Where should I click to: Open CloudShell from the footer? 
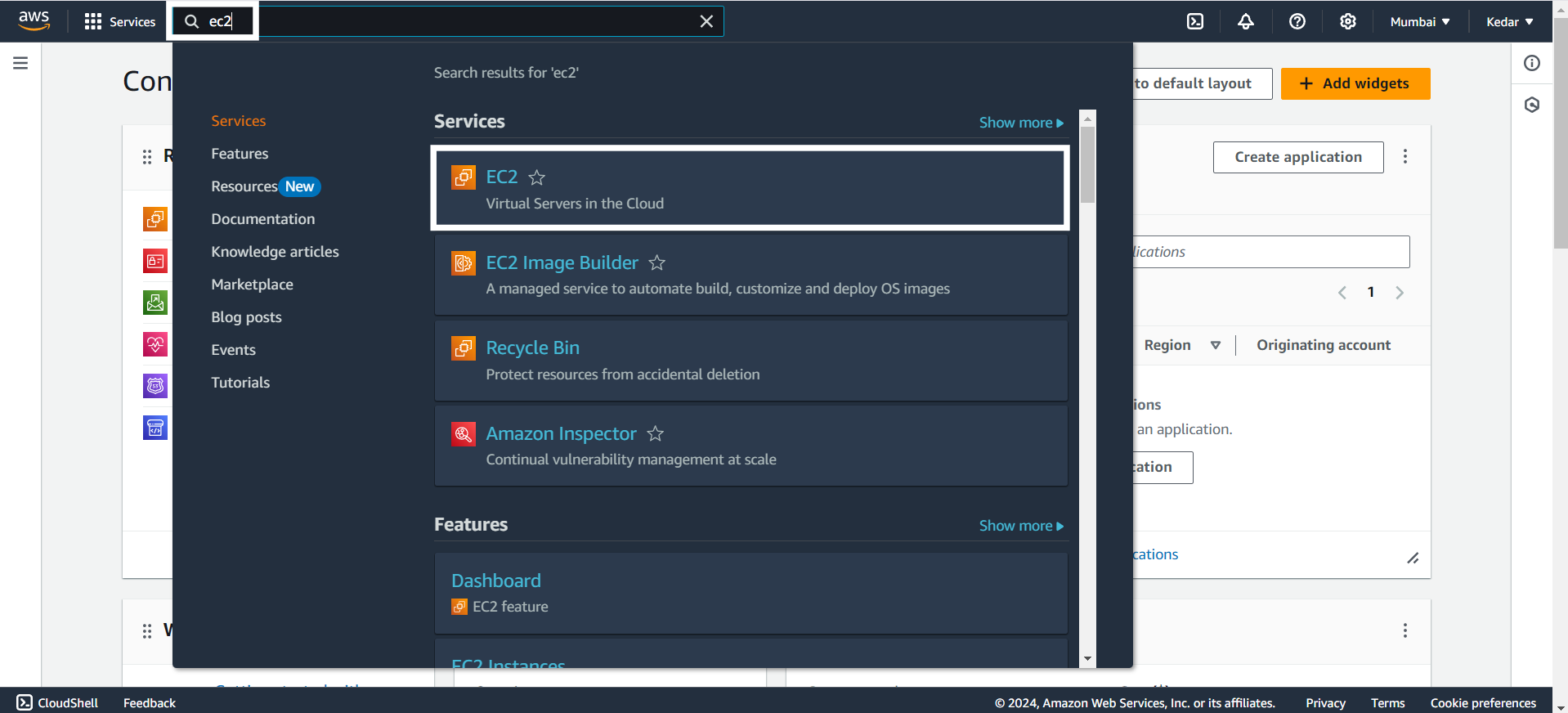(x=57, y=702)
